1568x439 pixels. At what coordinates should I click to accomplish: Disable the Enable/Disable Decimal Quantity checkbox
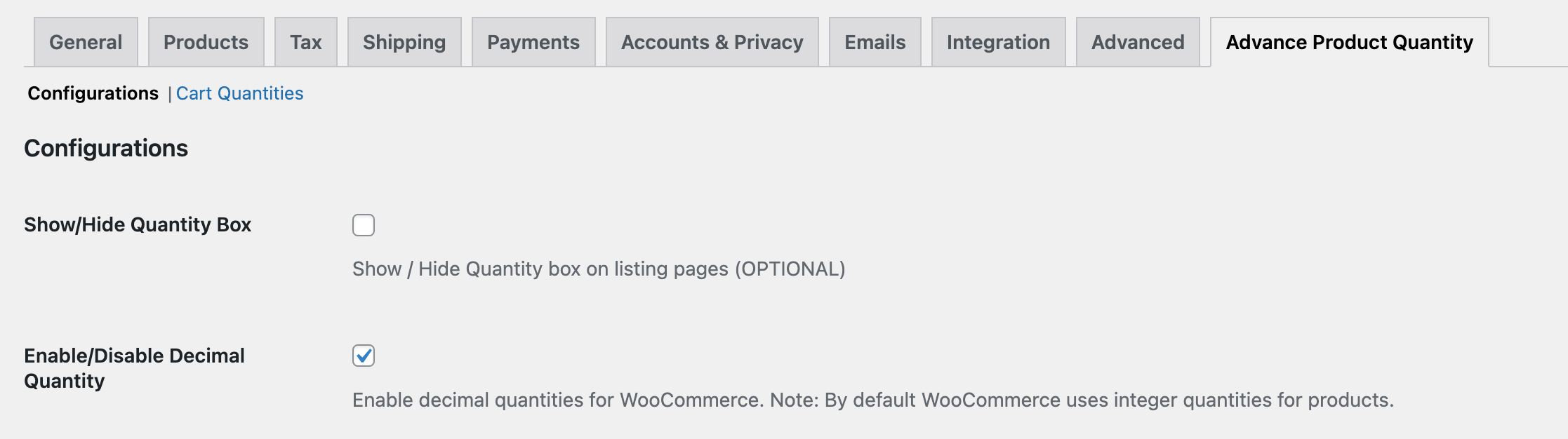pyautogui.click(x=364, y=356)
